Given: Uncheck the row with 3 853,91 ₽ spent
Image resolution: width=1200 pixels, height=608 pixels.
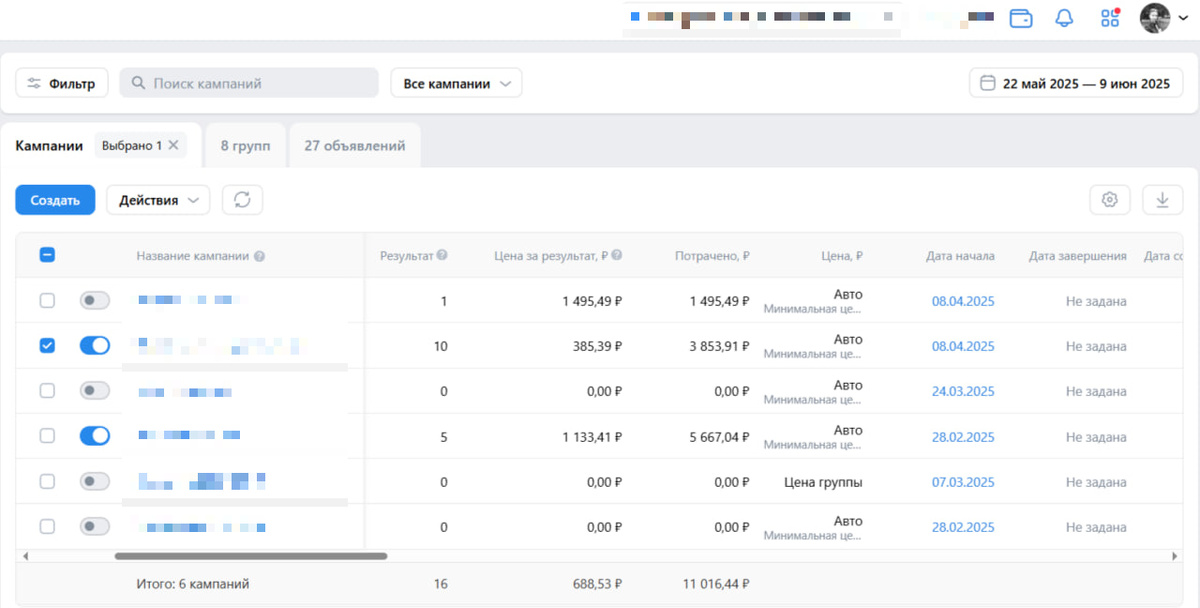Looking at the screenshot, I should pos(47,345).
